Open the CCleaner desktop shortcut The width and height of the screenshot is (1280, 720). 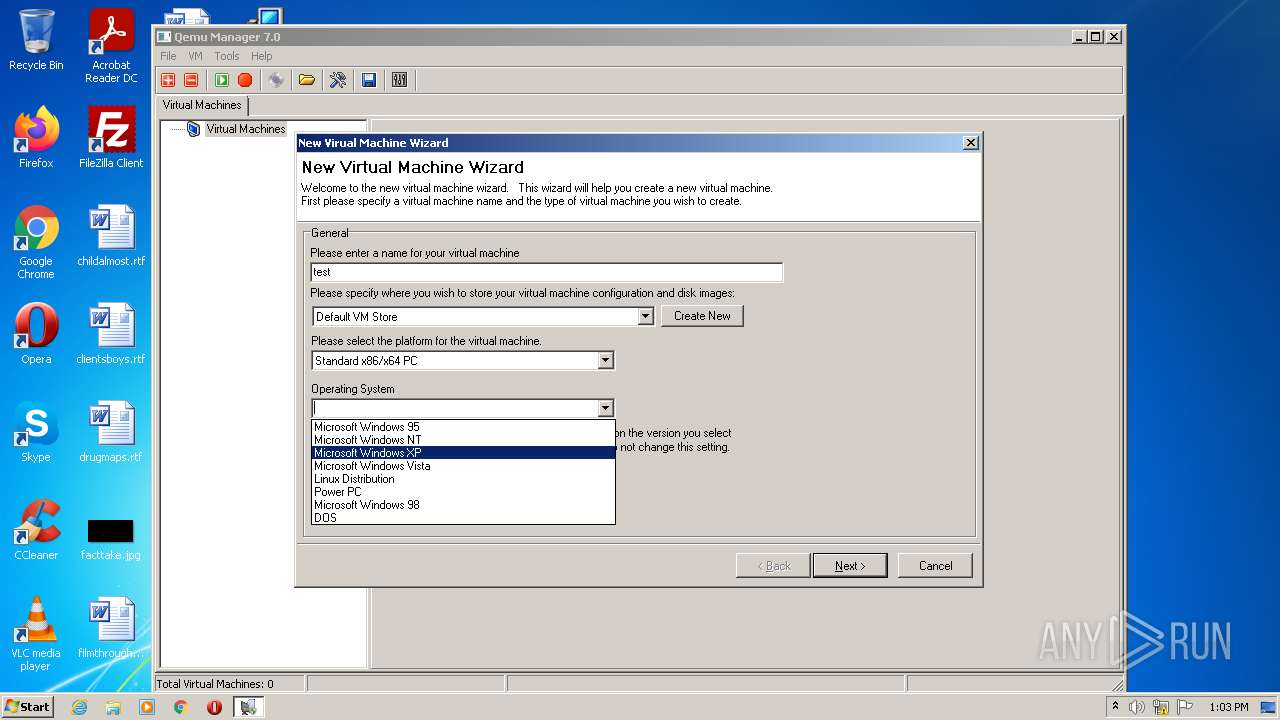36,530
